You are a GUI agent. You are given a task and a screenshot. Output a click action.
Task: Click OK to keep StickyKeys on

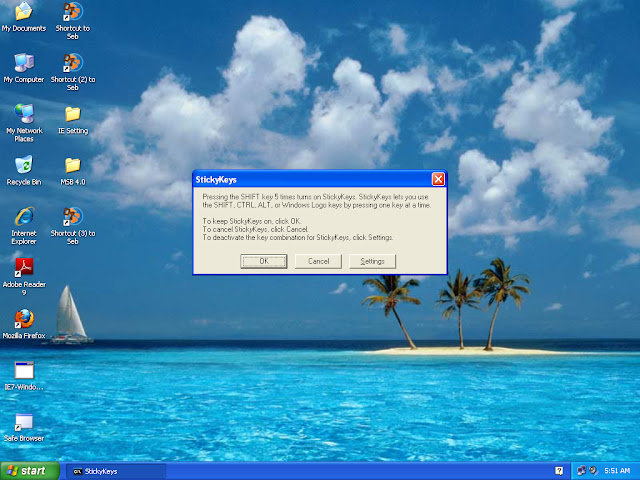(x=264, y=261)
